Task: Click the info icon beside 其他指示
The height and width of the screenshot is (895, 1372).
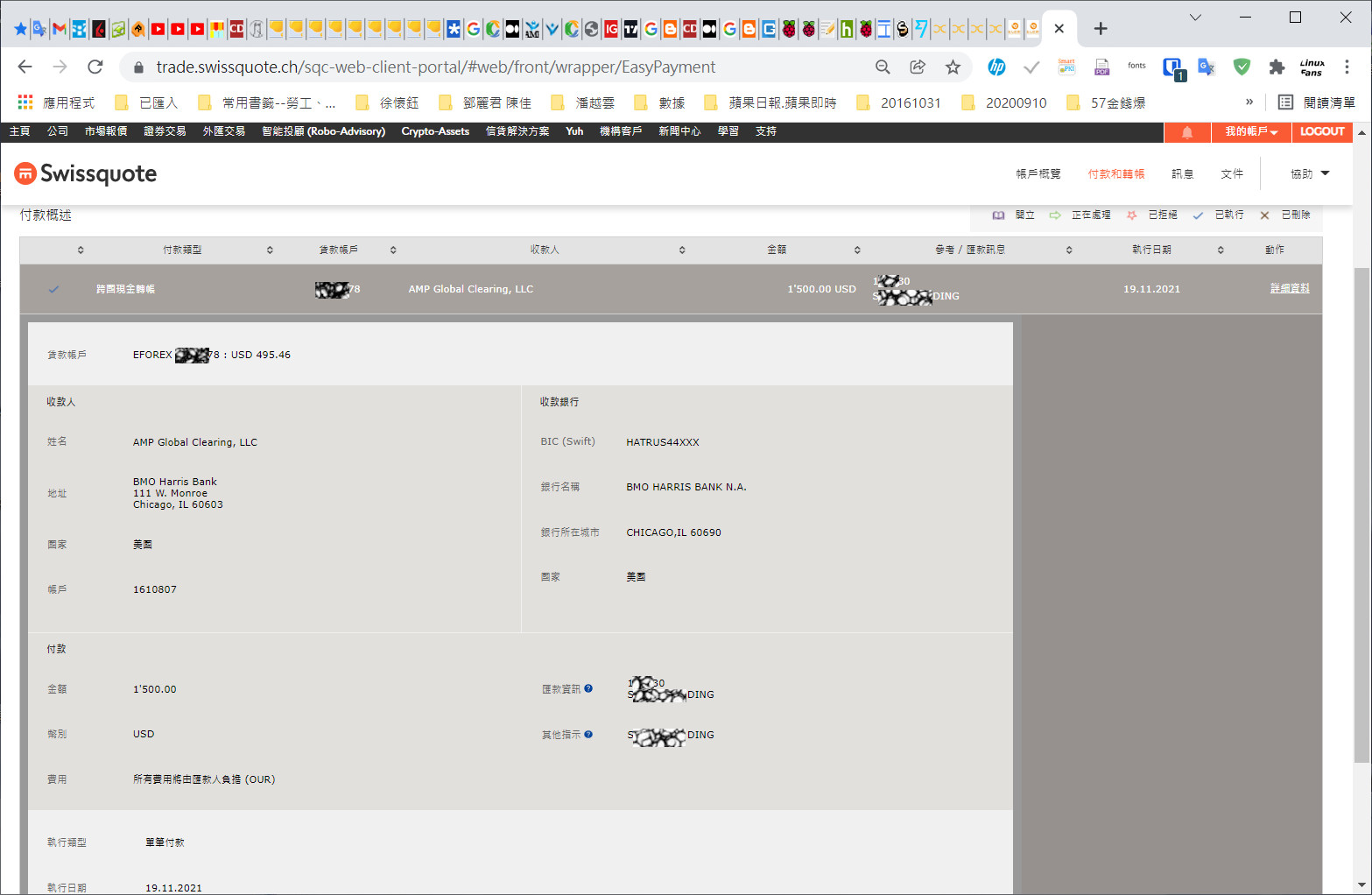Action: [588, 734]
